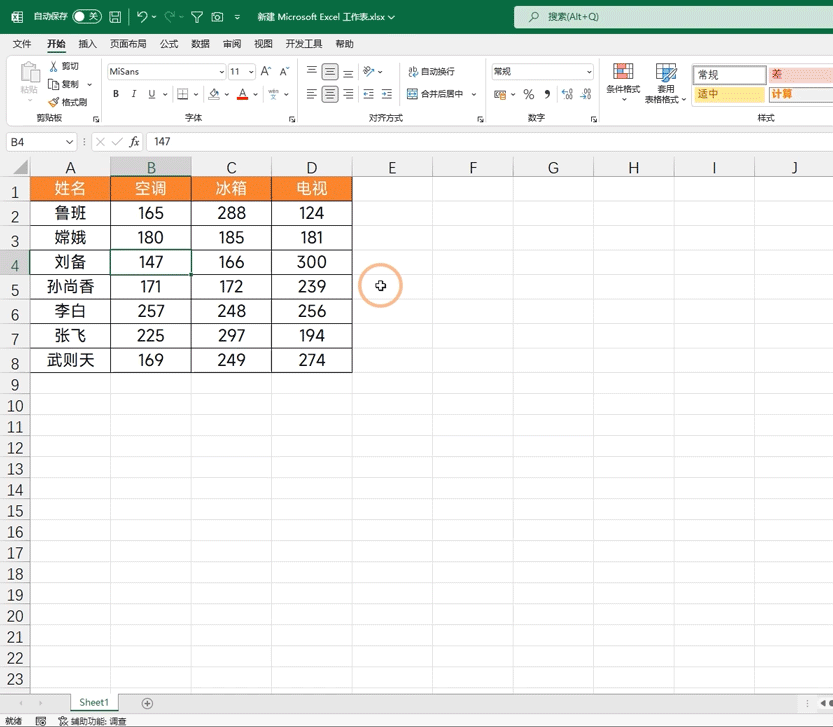Click the 自动换行 wrap text button
The width and height of the screenshot is (833, 727).
[431, 71]
